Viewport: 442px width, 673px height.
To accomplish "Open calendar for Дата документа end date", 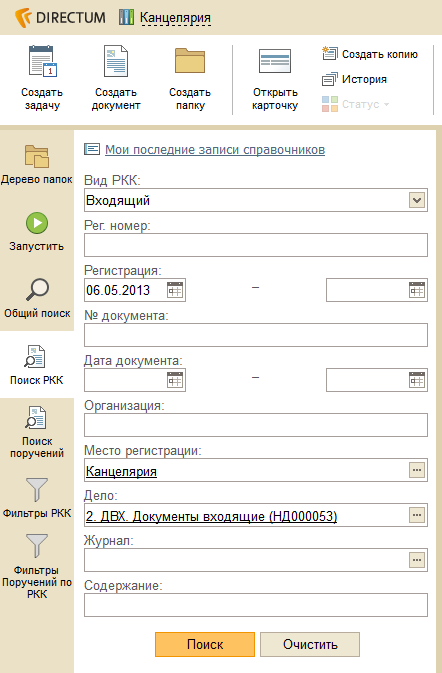I will (x=417, y=380).
